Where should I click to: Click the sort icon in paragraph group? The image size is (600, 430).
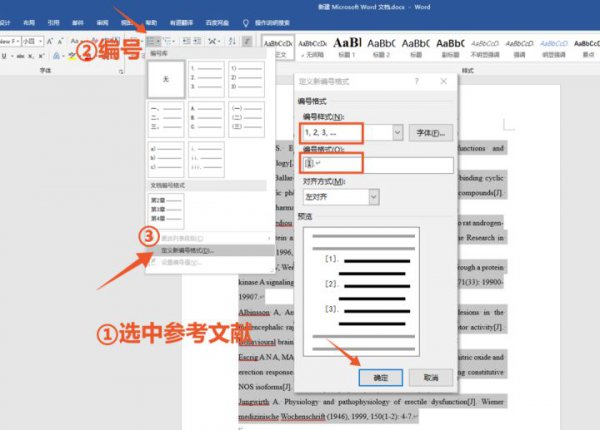coord(228,41)
